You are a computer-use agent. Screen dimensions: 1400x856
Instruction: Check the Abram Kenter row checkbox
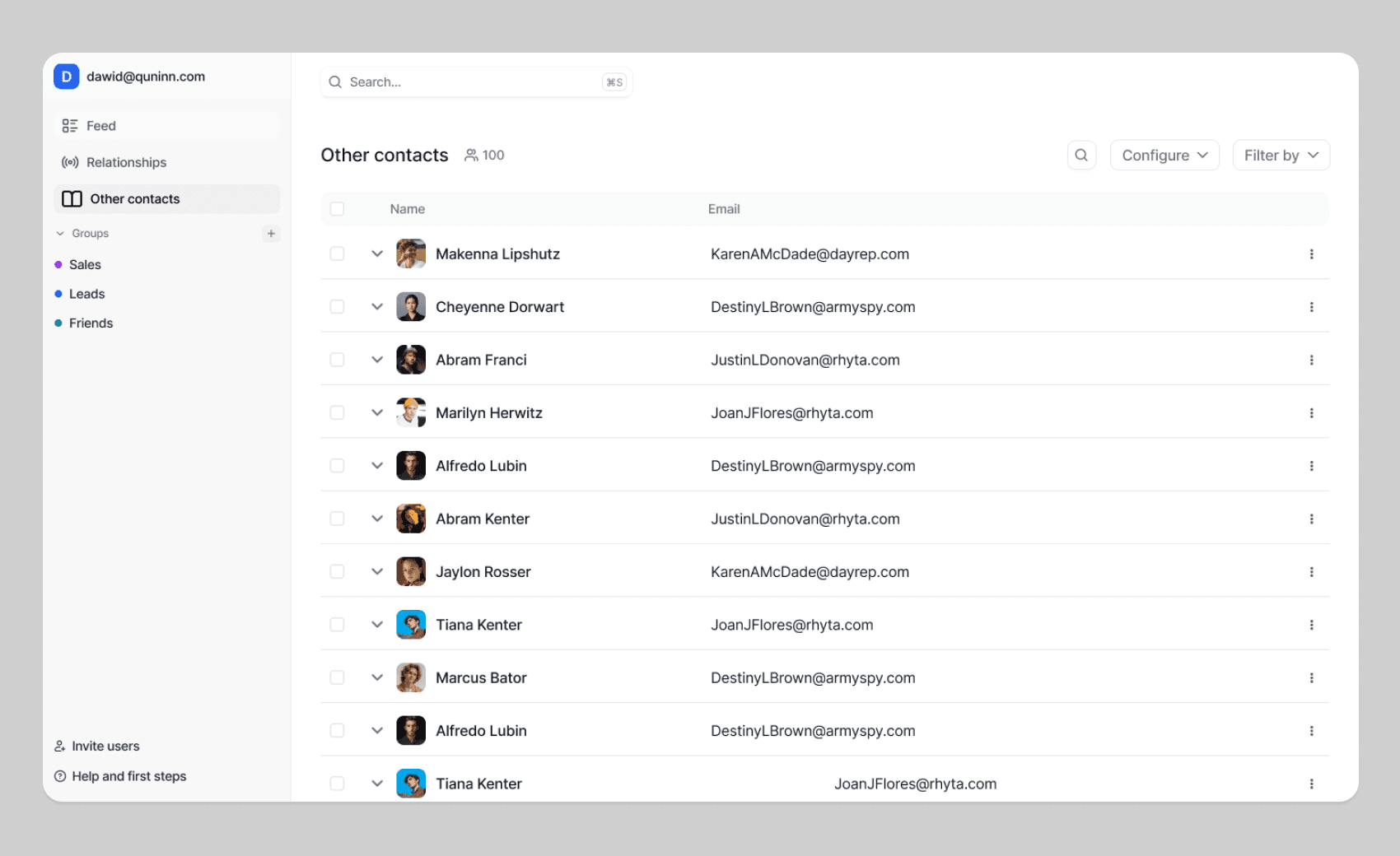[x=337, y=519]
